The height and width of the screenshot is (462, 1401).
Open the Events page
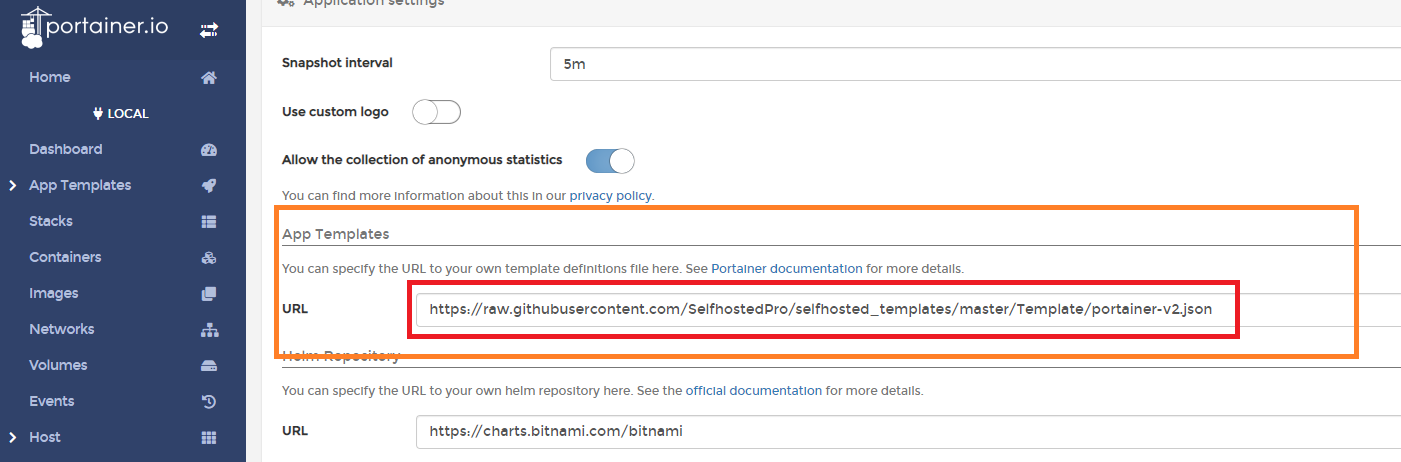(52, 401)
